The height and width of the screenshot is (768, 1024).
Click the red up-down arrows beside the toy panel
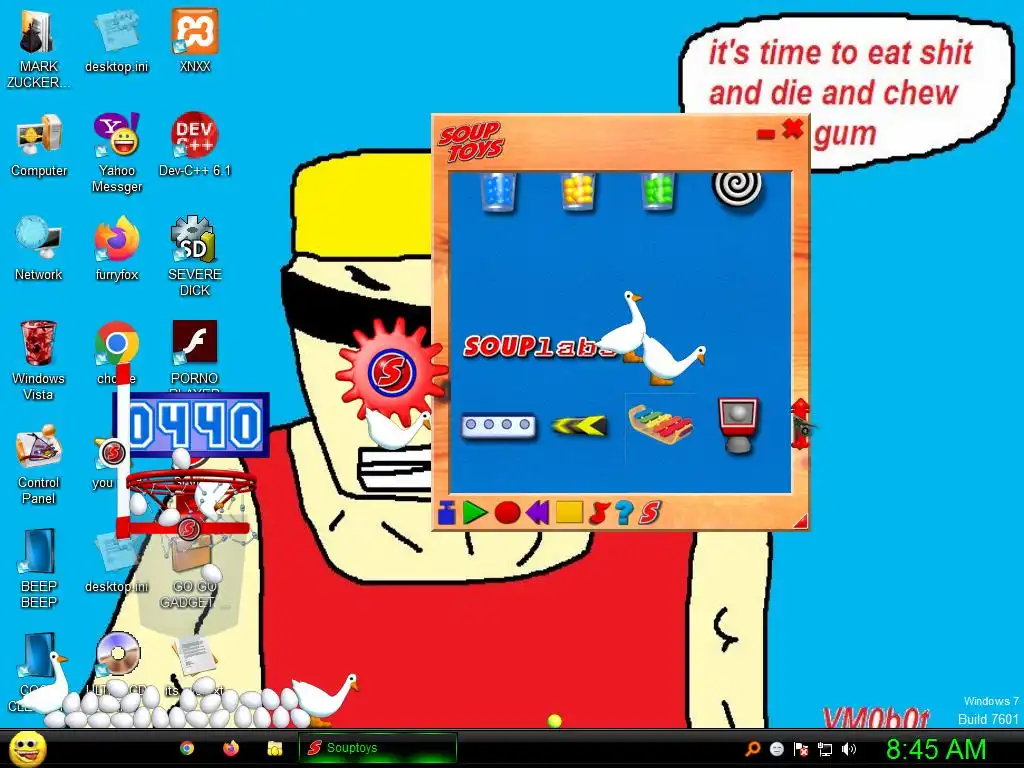(800, 424)
